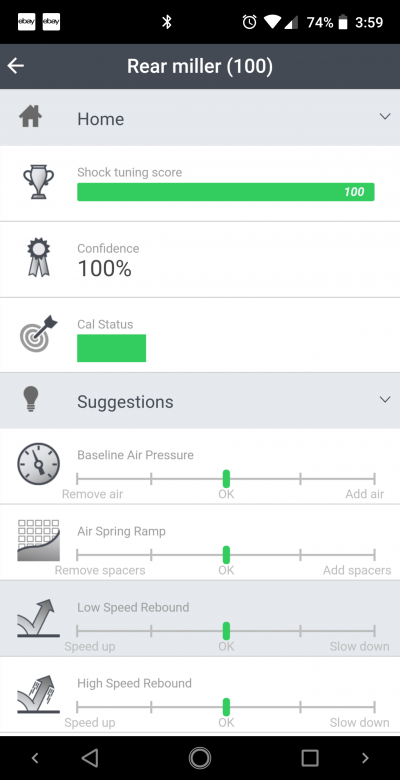The height and width of the screenshot is (780, 400).
Task: Tap the Android recent apps square
Action: pyautogui.click(x=310, y=758)
